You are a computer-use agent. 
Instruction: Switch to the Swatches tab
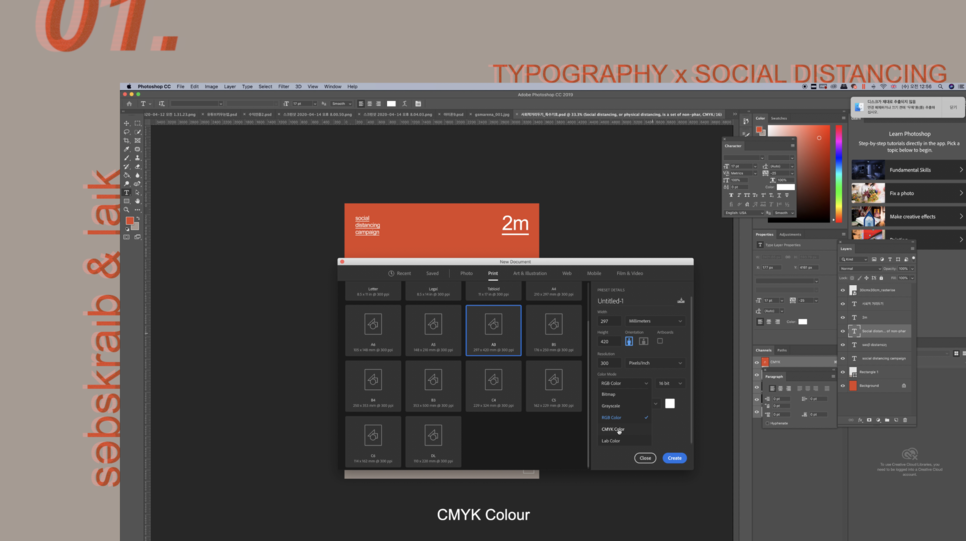779,118
